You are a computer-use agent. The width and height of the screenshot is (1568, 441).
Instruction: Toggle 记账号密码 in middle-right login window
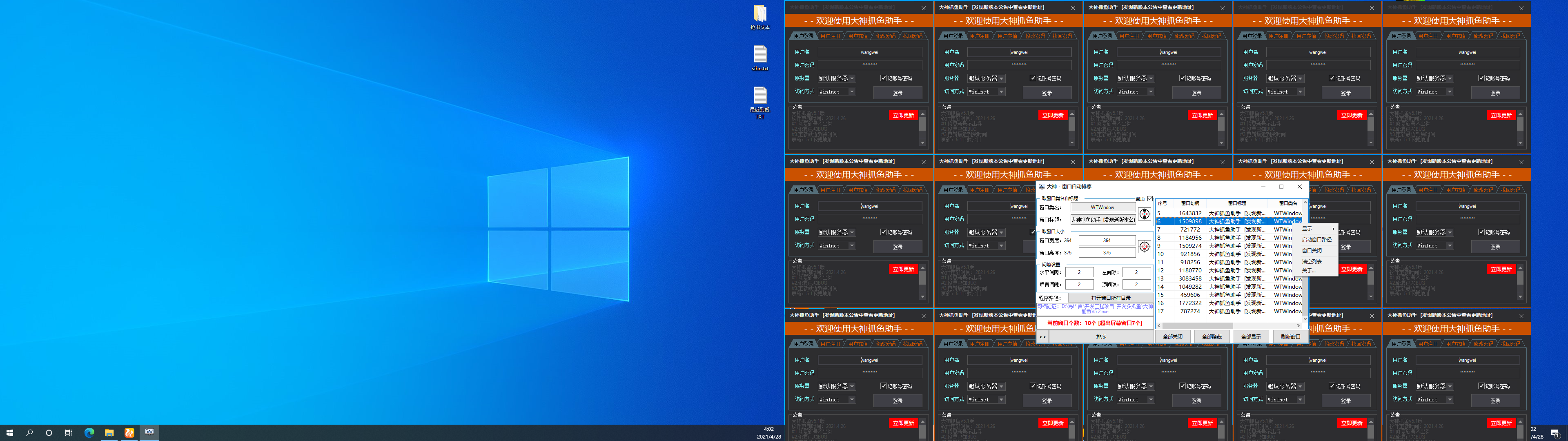1481,232
